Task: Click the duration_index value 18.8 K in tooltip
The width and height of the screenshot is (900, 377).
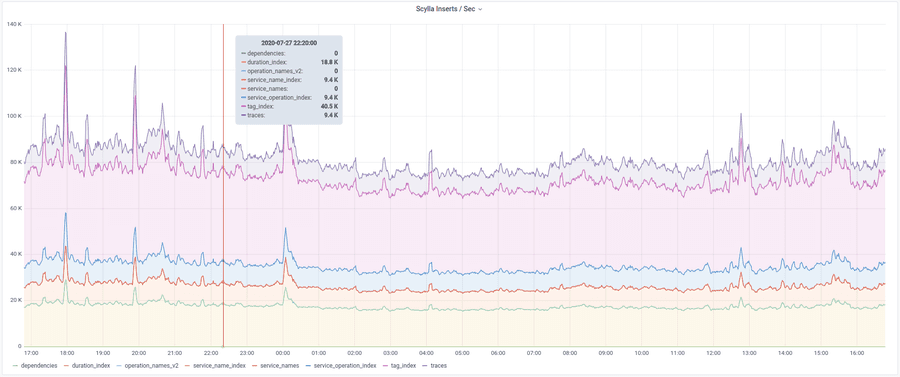Action: click(x=329, y=62)
